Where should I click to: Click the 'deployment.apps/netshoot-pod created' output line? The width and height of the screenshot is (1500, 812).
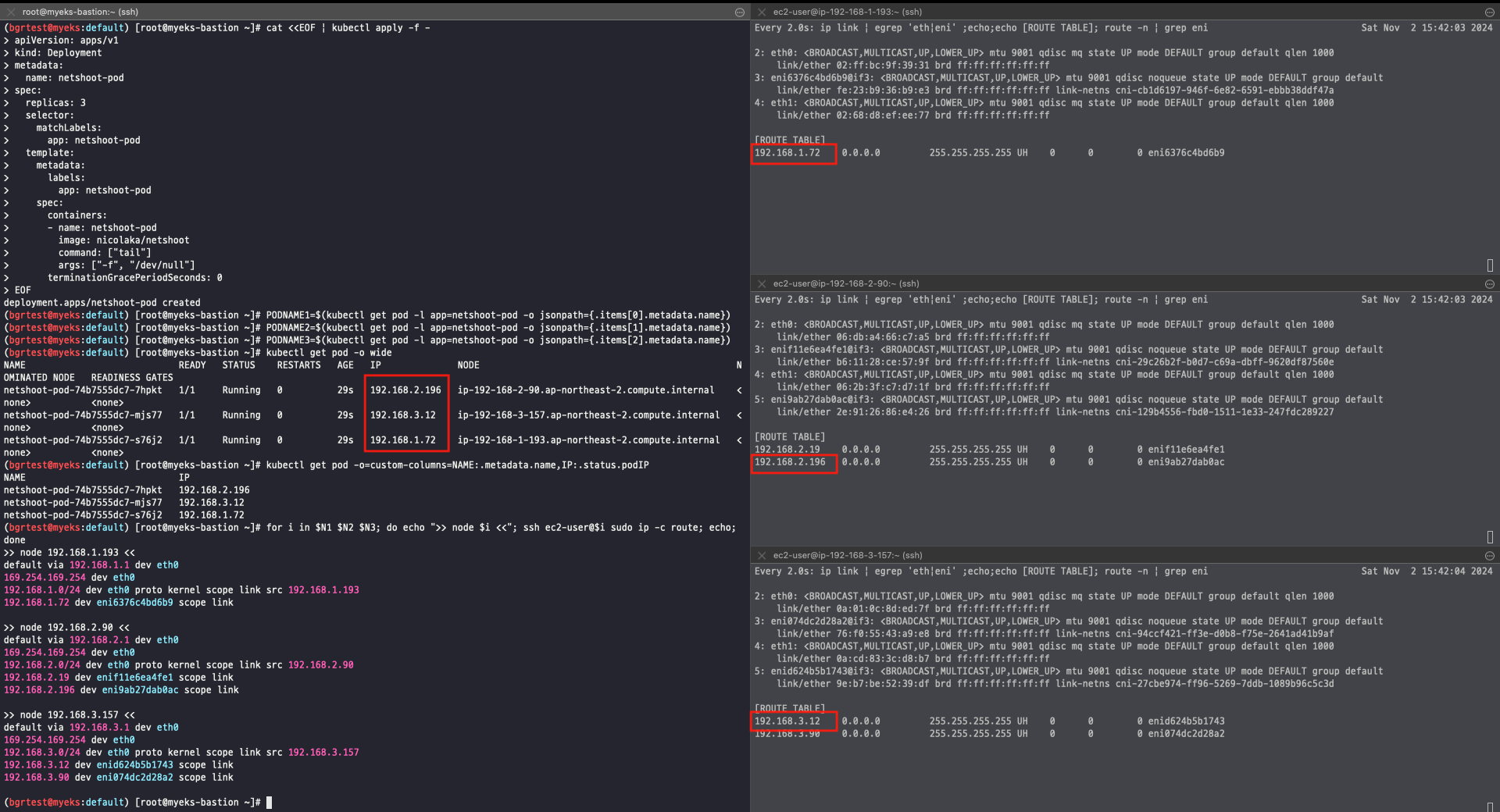point(102,302)
